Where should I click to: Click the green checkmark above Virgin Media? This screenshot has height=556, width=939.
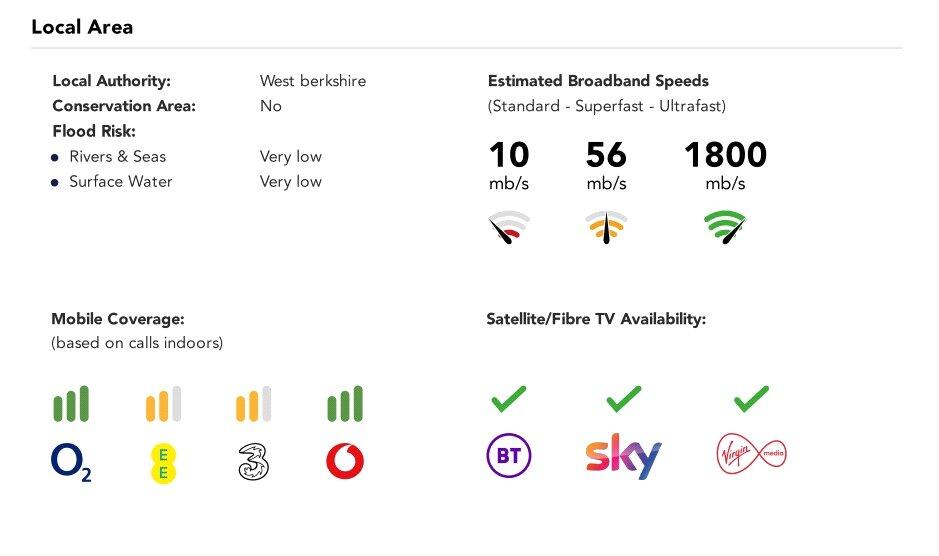tap(751, 399)
